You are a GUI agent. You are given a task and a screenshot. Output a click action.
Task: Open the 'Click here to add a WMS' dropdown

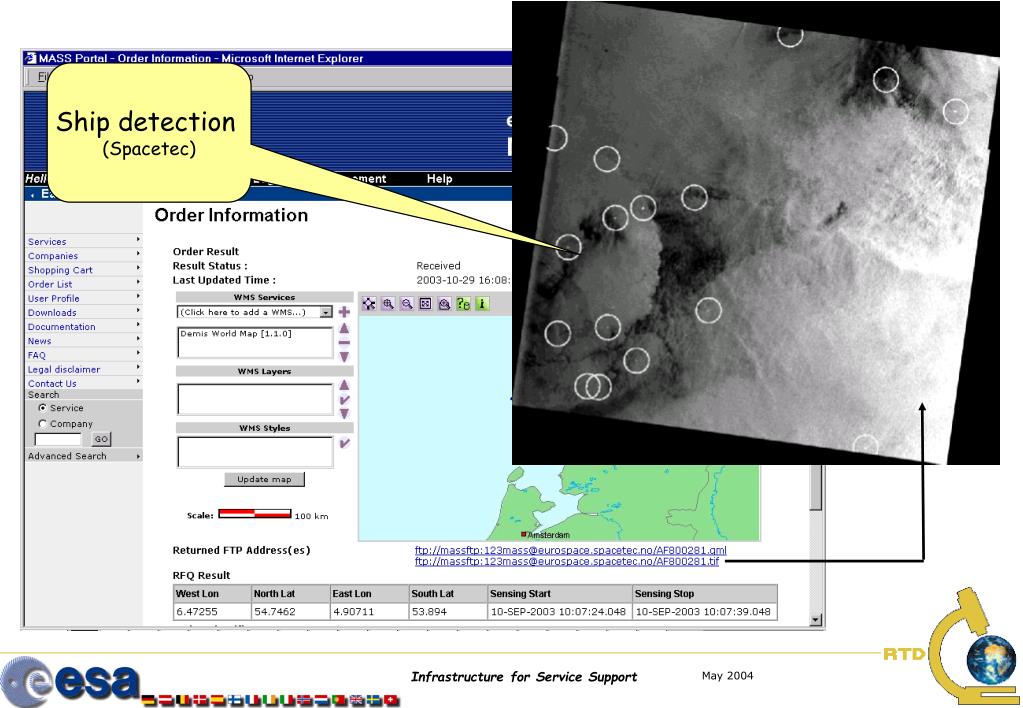326,313
